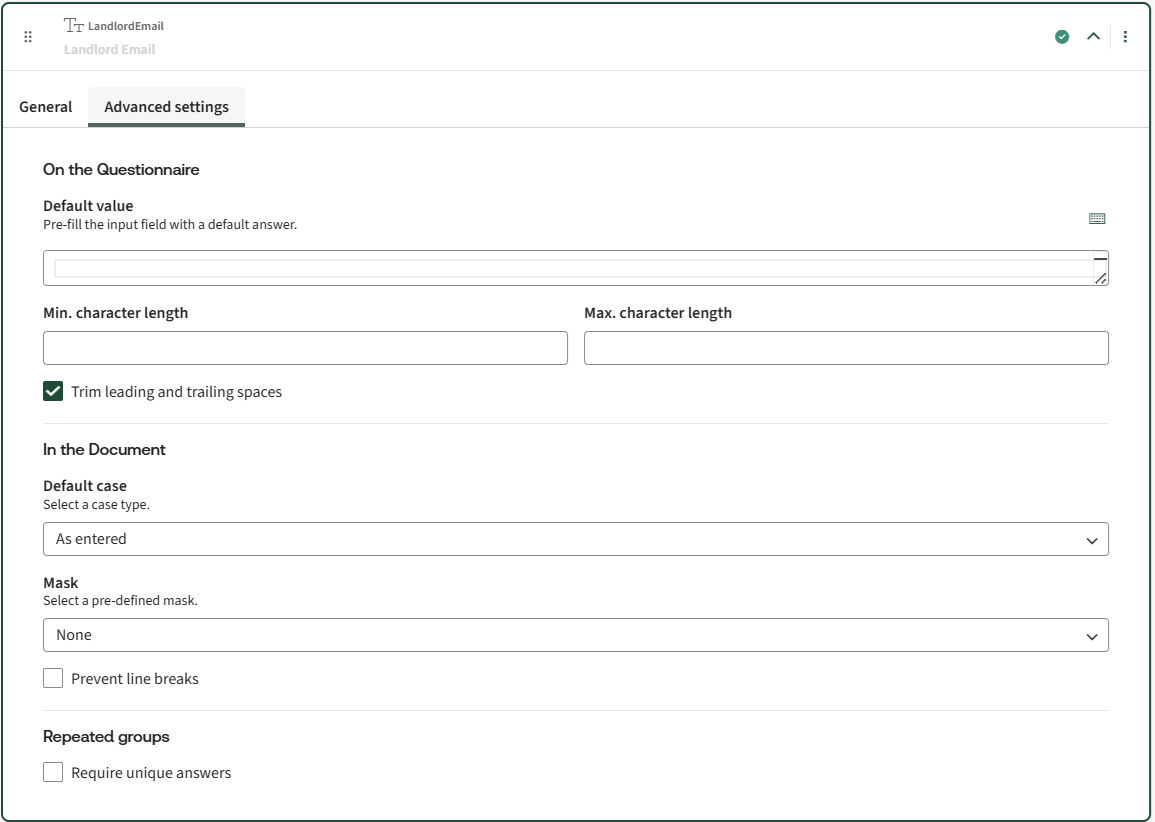Switch to the General tab
The height and width of the screenshot is (822, 1155).
[x=46, y=107]
